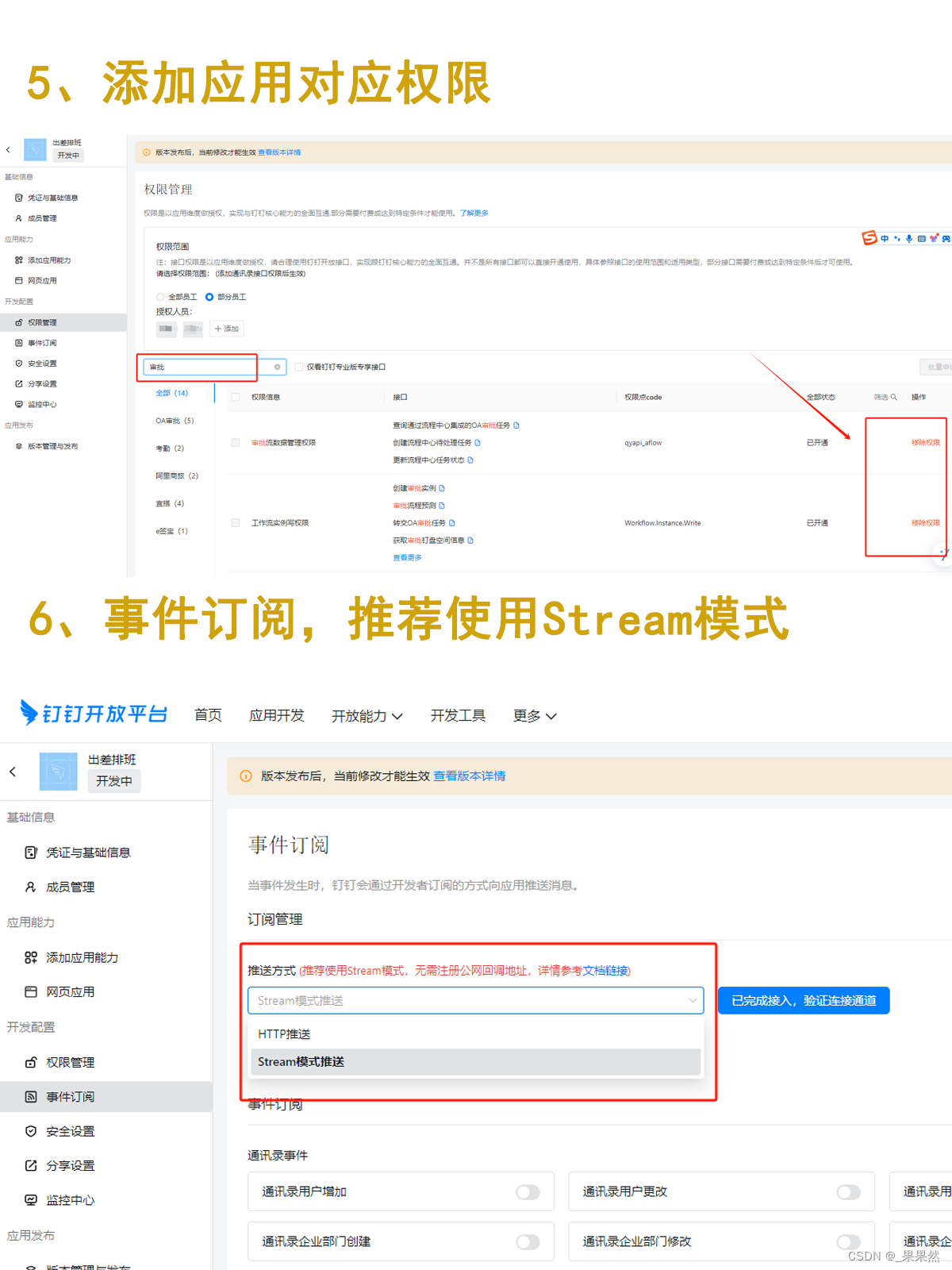Toggle 通讯录企业部门修改 switch
Screen dimensions: 952x1270
click(848, 1242)
